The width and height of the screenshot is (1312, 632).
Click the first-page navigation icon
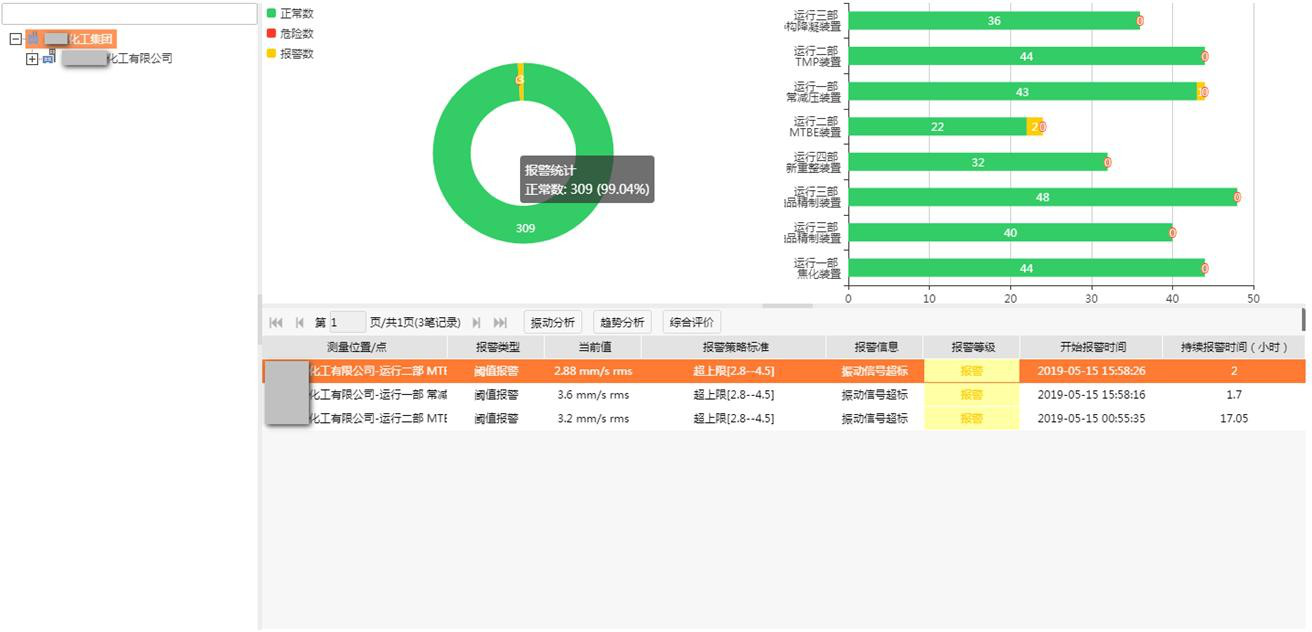[275, 322]
